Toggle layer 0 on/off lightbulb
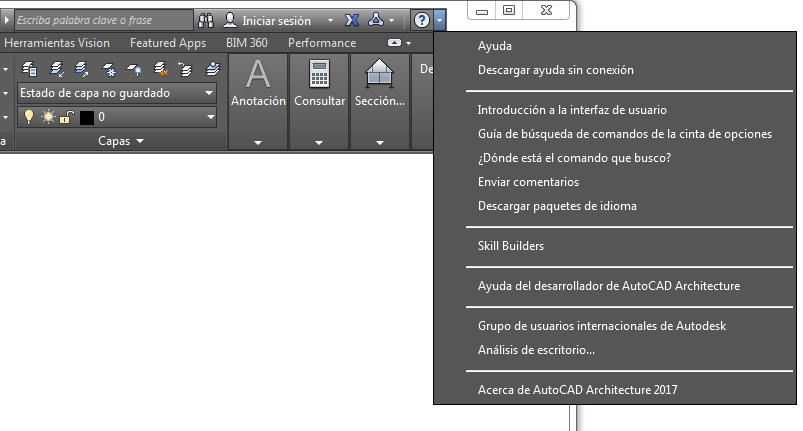Image resolution: width=803 pixels, height=431 pixels. (x=29, y=117)
